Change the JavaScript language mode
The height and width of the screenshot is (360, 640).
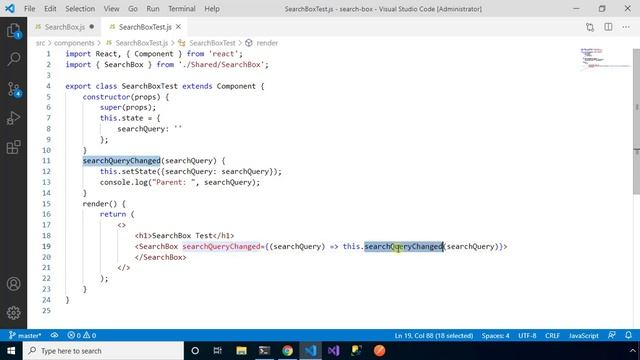[583, 336]
